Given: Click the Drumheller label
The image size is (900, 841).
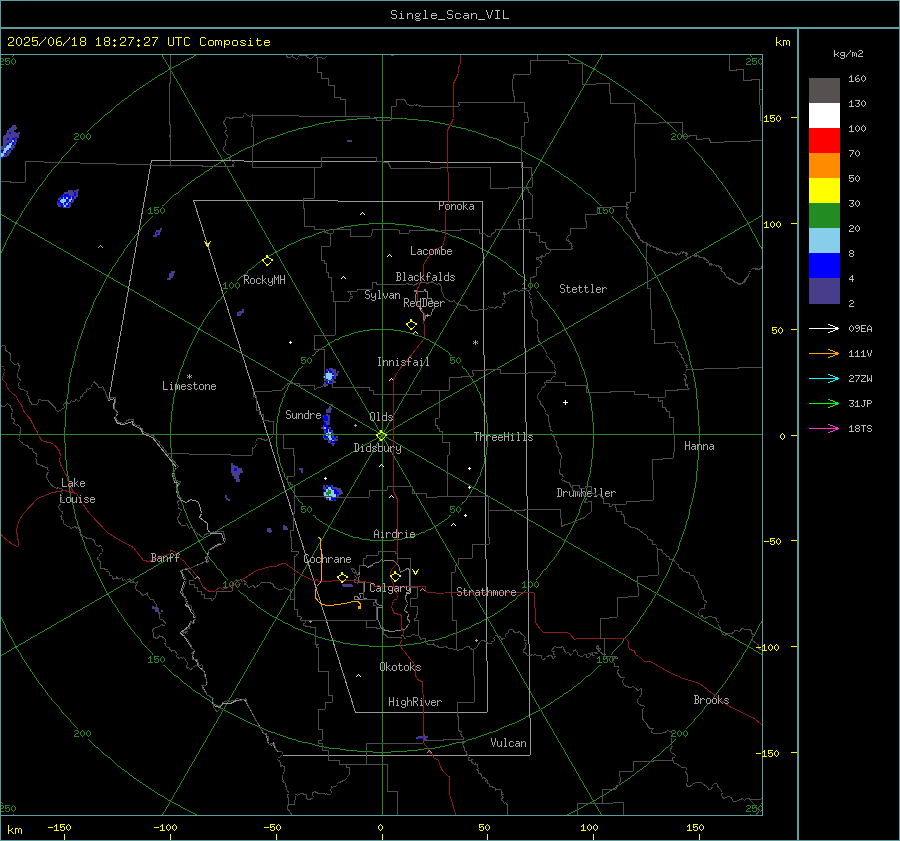Looking at the screenshot, I should pos(586,493).
